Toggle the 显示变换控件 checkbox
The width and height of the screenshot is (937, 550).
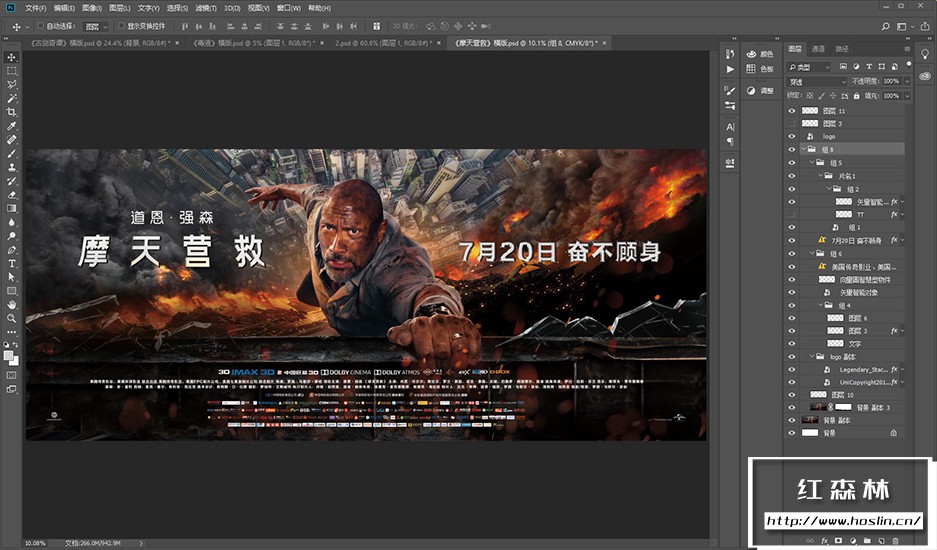(121, 26)
